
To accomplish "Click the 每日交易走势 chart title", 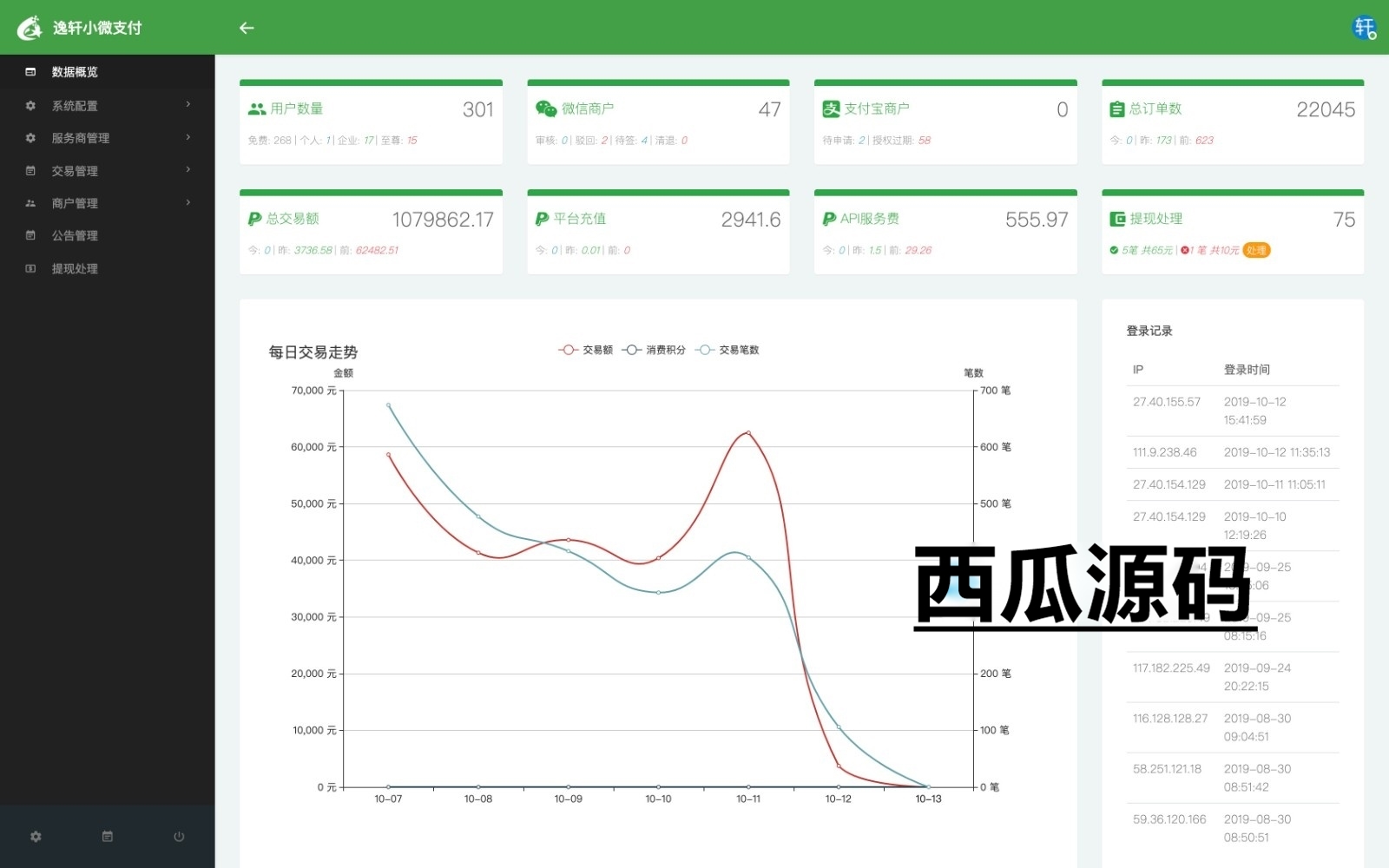I will pyautogui.click(x=313, y=352).
